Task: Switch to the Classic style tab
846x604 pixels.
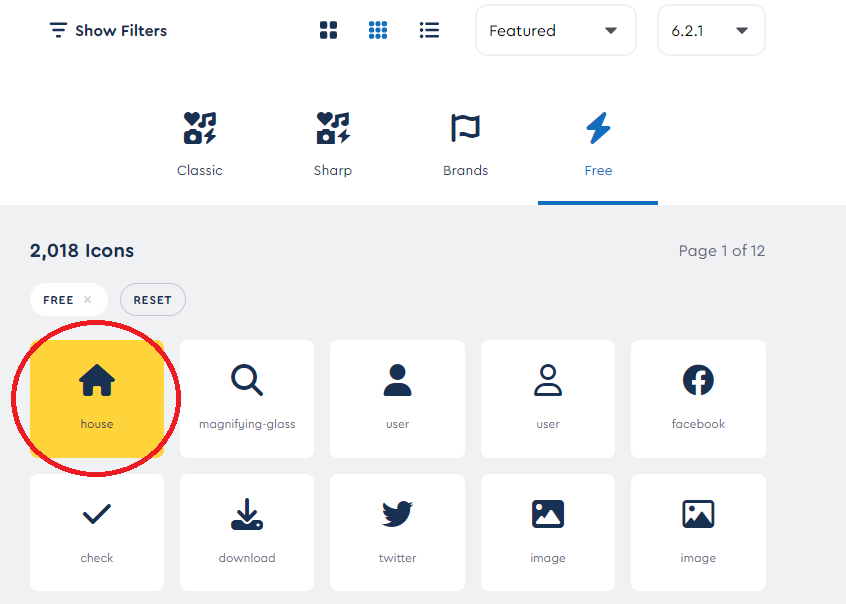Action: pyautogui.click(x=200, y=145)
